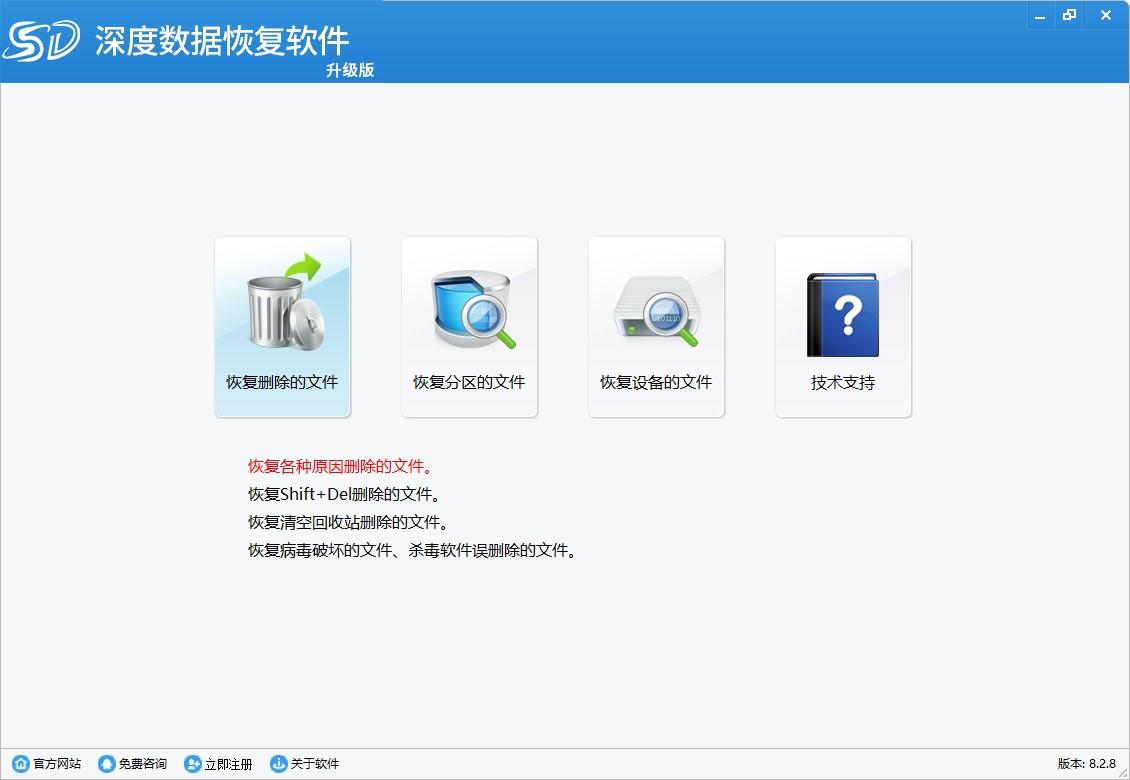Open the 关于软件 link text

[x=315, y=763]
